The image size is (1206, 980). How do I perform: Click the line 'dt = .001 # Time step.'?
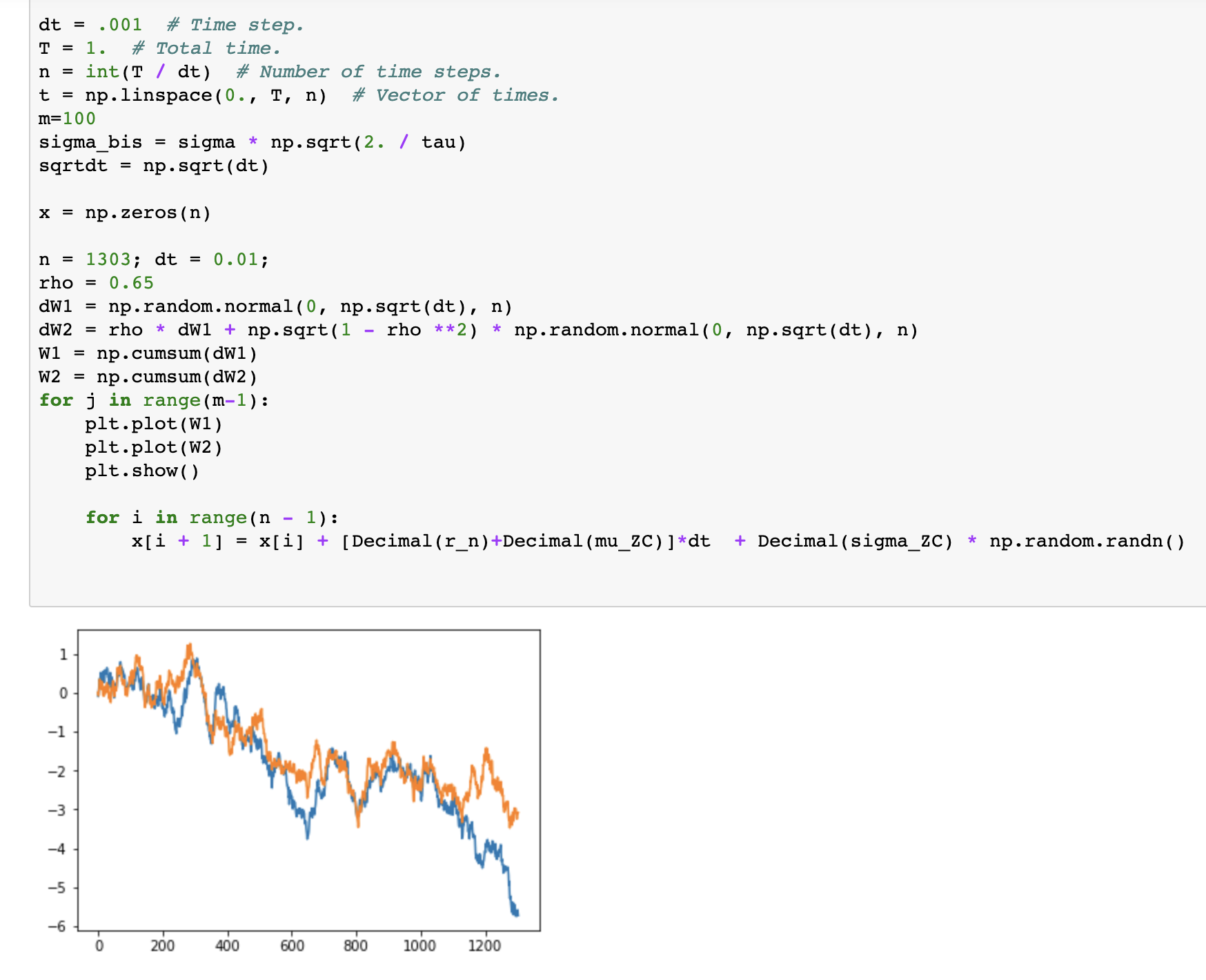(171, 25)
